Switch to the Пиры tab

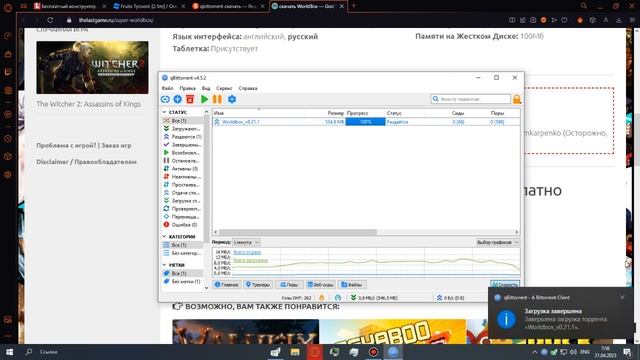(289, 284)
